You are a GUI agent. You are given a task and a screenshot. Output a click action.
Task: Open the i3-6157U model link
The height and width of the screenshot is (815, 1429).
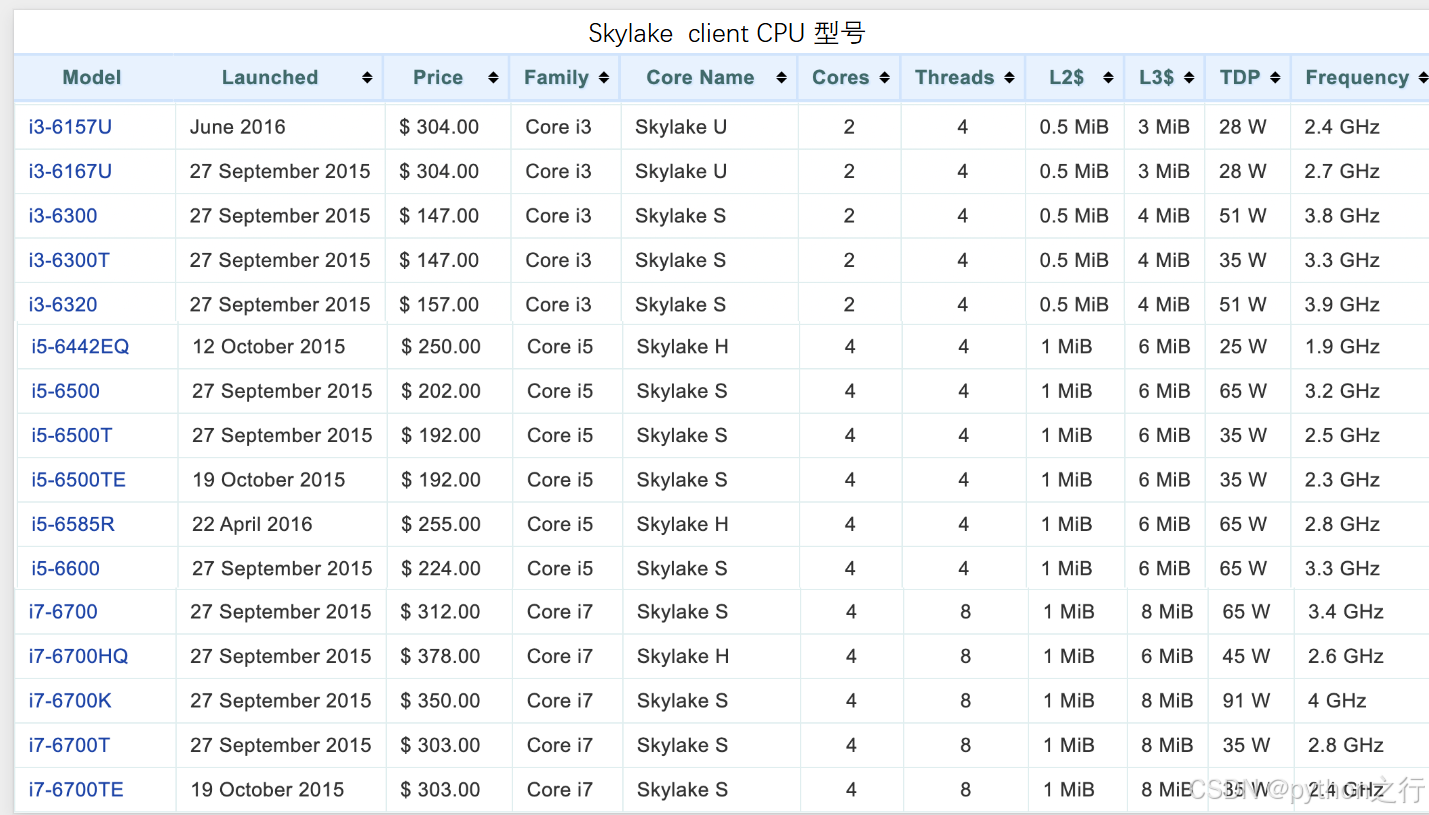[x=70, y=127]
